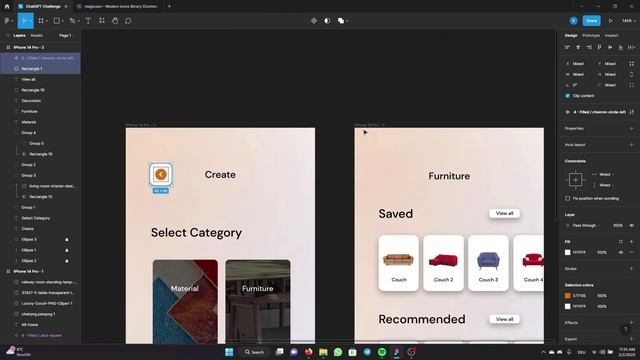Switch to the Assets tab
Screen dimensions: 640x360
coord(36,36)
